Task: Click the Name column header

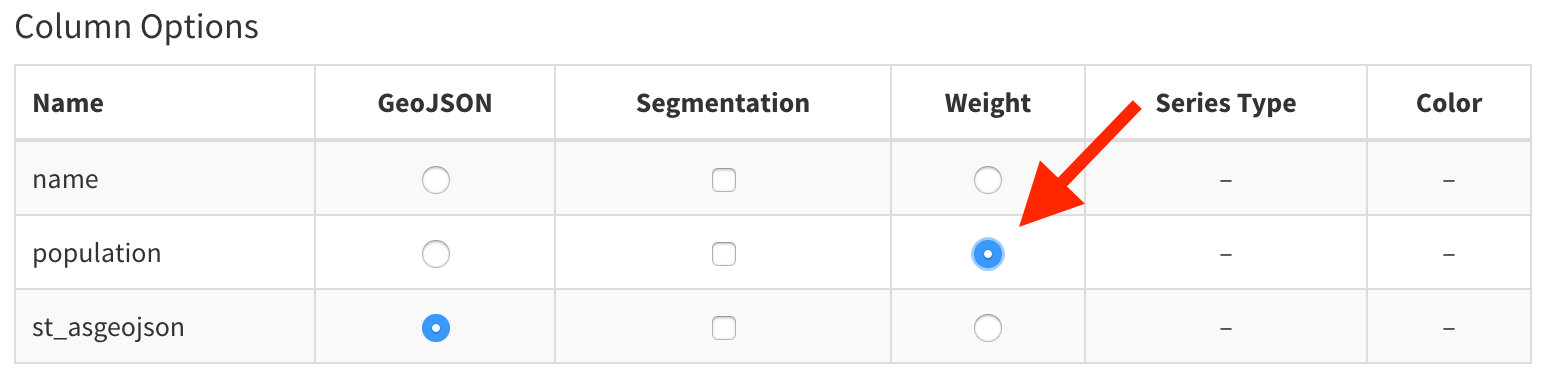Action: click(68, 103)
